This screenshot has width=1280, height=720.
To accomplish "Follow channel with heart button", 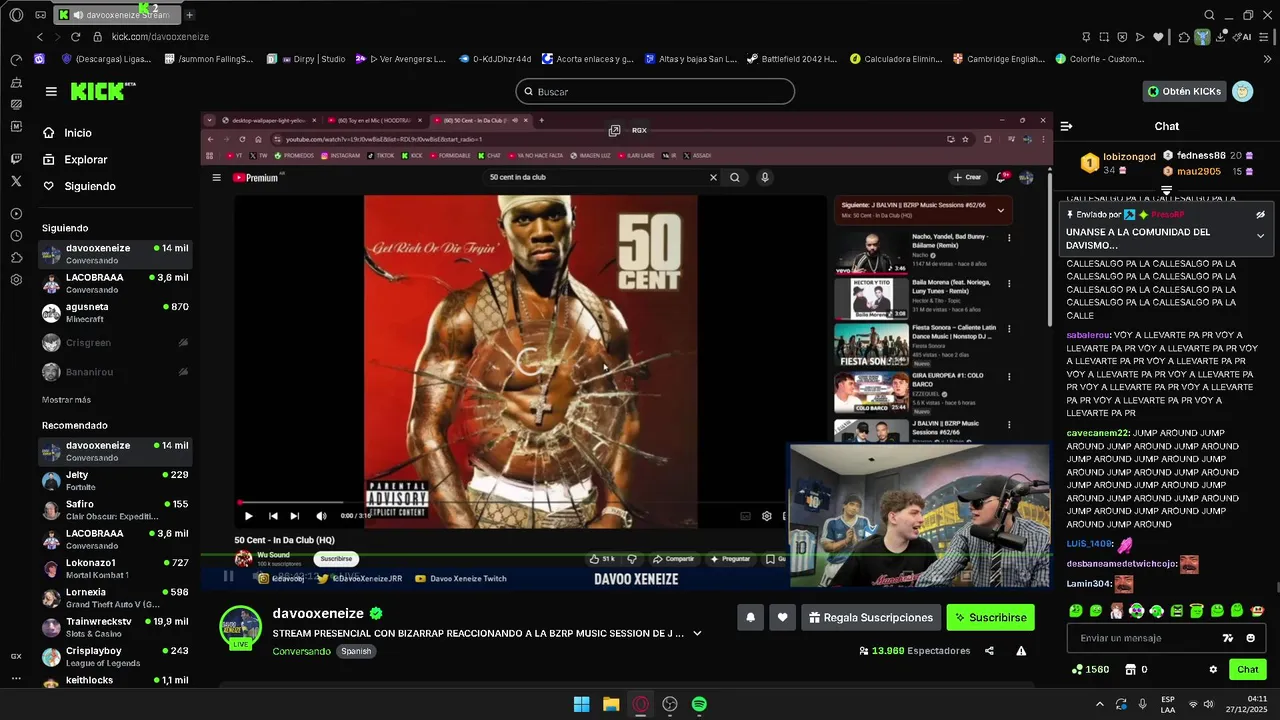I will pos(782,618).
